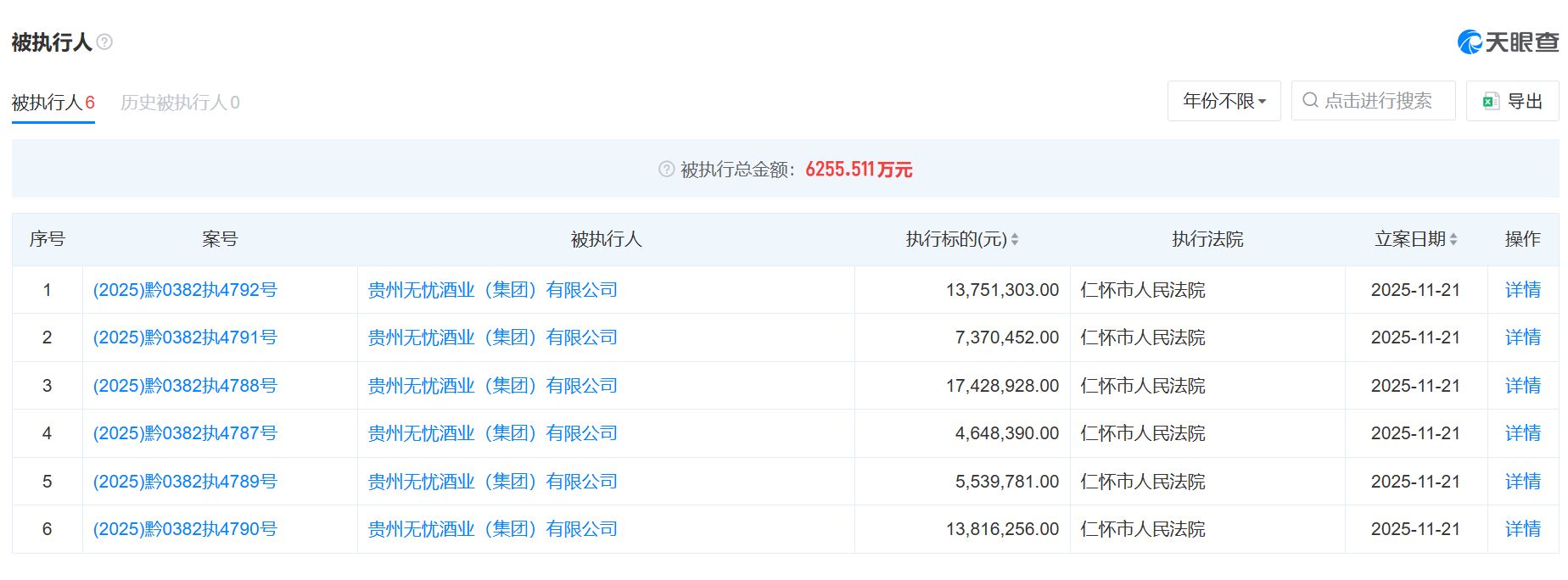The image size is (1568, 580).
Task: Click the Excel export icon
Action: [1490, 102]
